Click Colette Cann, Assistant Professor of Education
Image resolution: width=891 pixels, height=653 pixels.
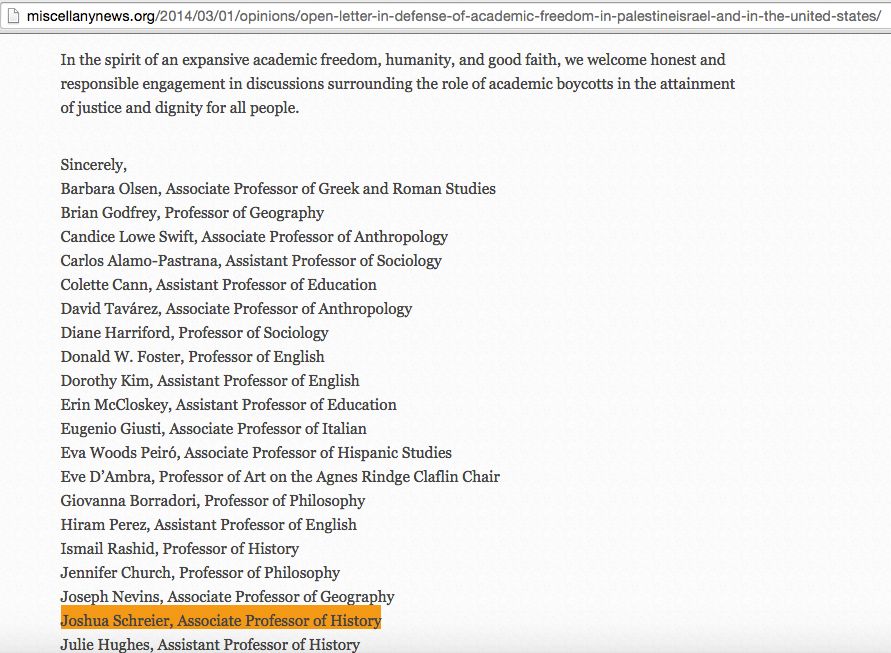click(218, 285)
